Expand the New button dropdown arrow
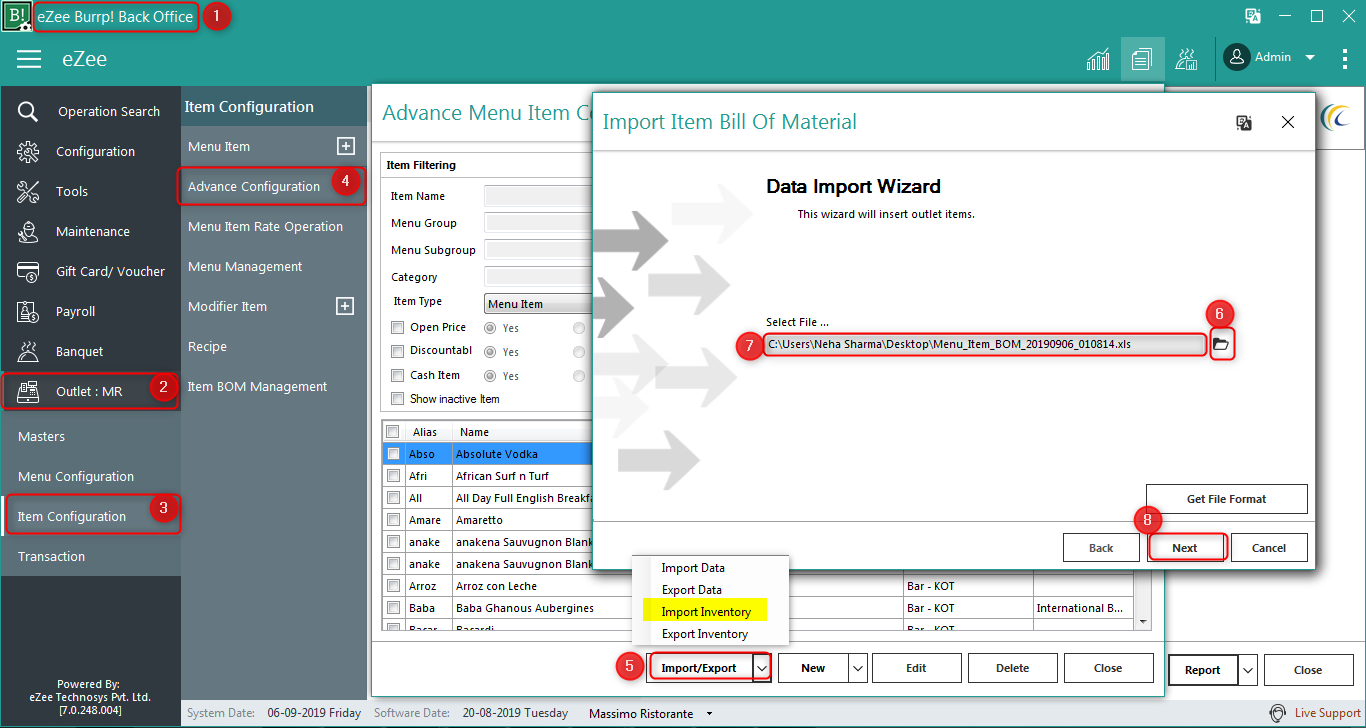The image size is (1366, 728). coord(858,668)
